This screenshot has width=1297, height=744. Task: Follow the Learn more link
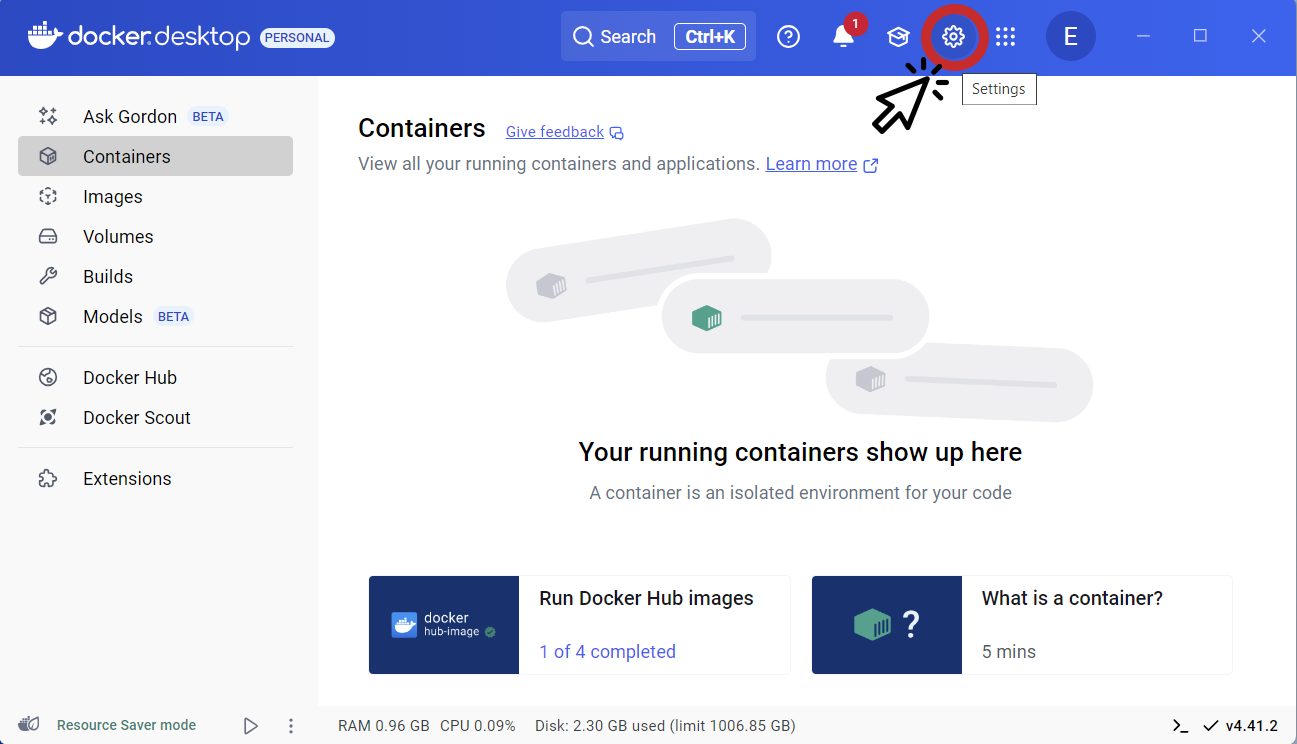click(x=813, y=163)
